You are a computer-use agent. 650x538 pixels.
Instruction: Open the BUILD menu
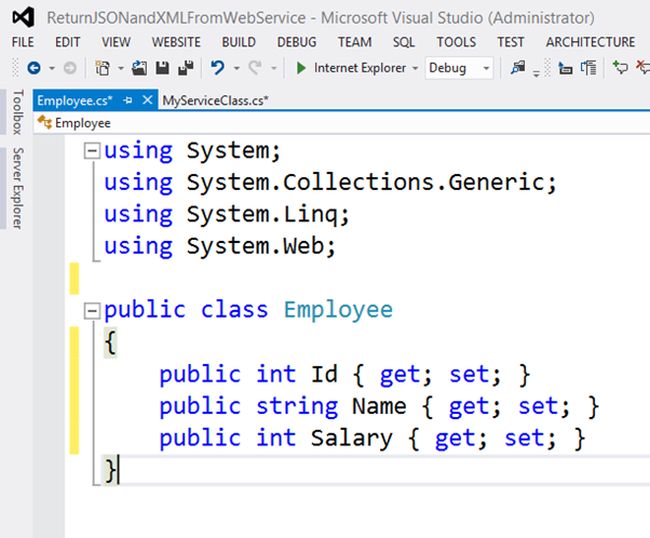click(238, 42)
